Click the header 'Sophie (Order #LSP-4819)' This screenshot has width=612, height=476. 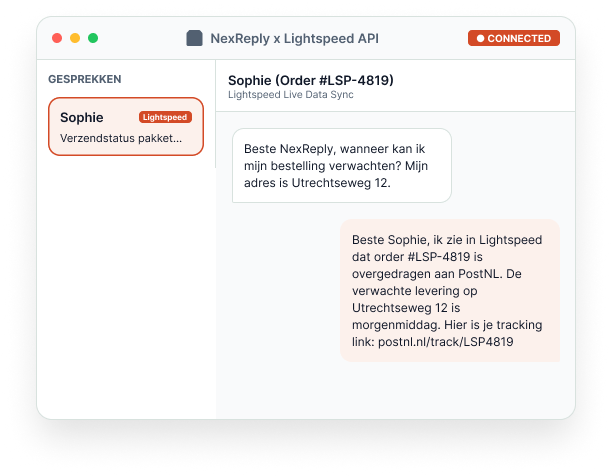(x=311, y=80)
